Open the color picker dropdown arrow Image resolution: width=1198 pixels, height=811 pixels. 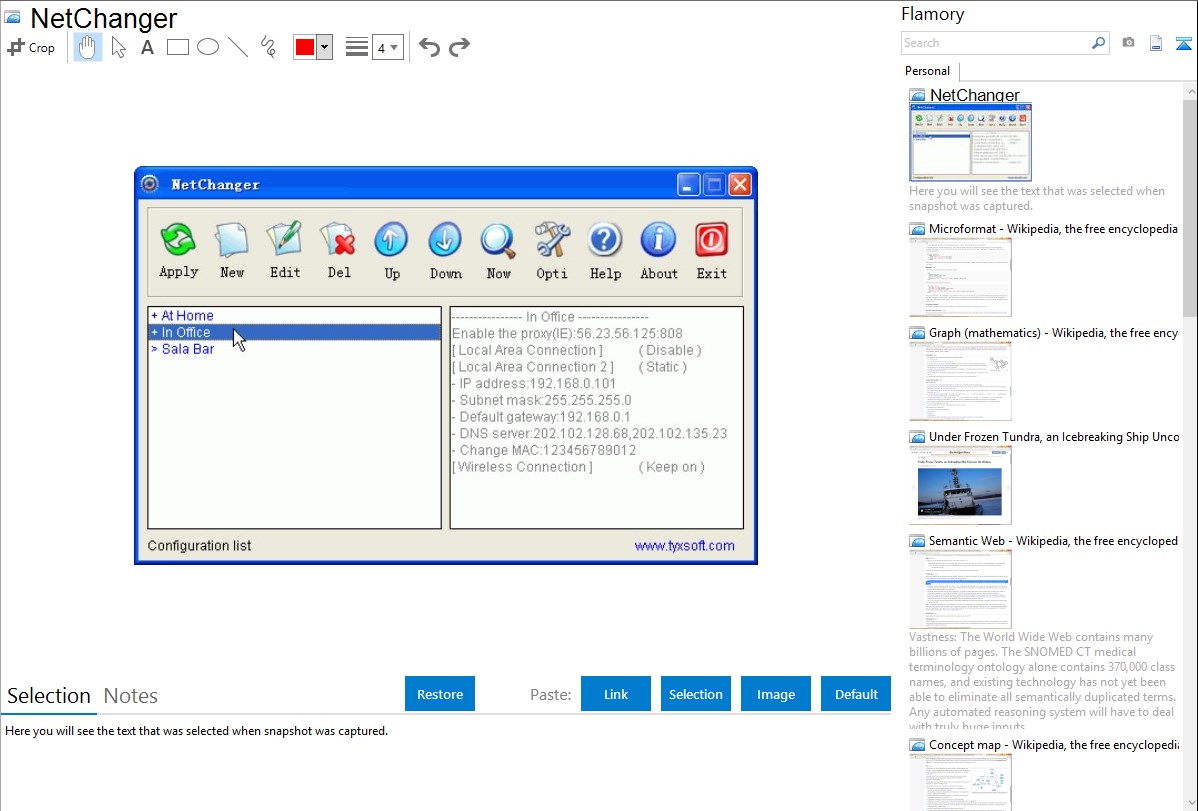tap(324, 47)
